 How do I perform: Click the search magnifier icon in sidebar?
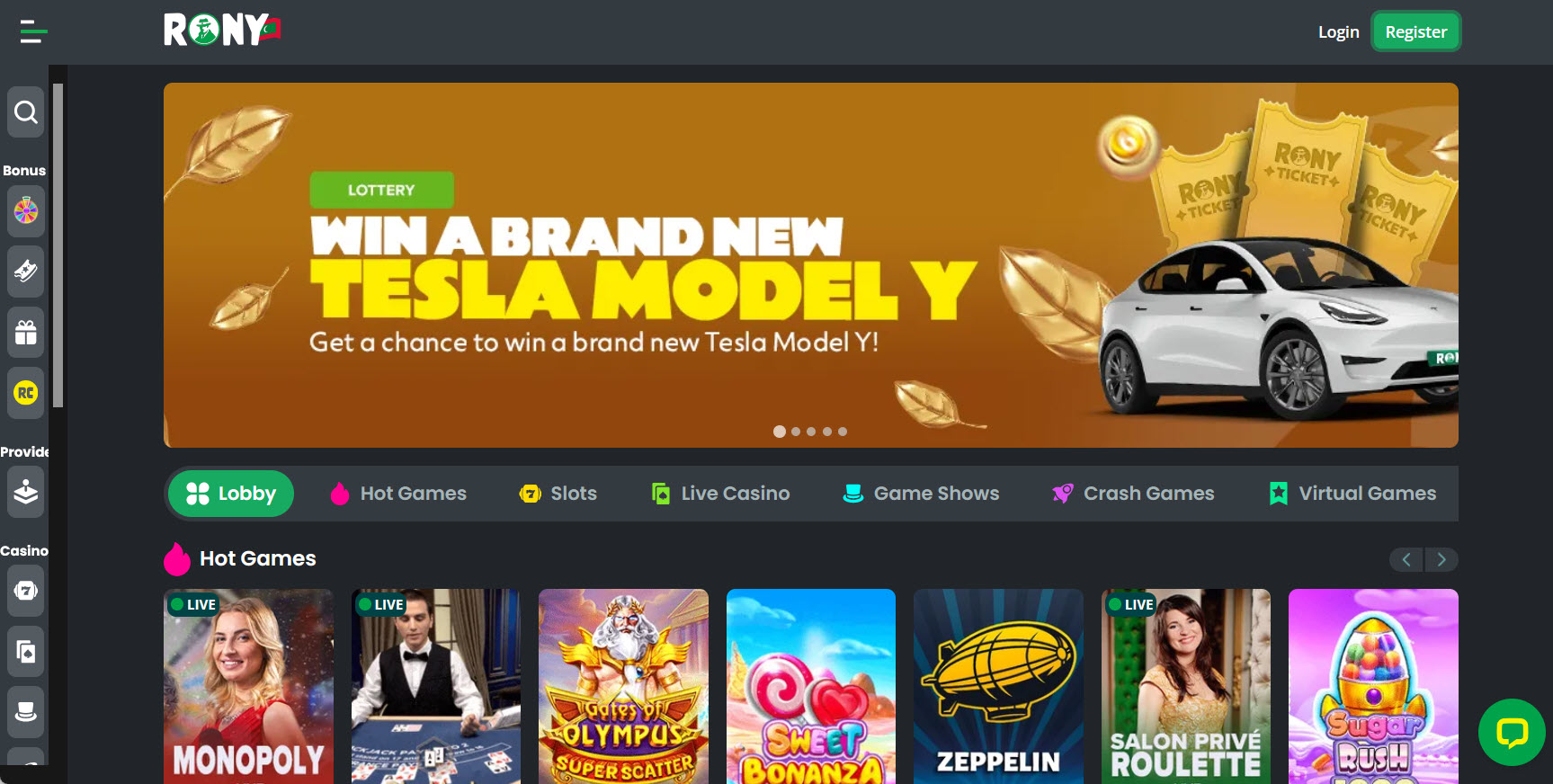pos(26,112)
